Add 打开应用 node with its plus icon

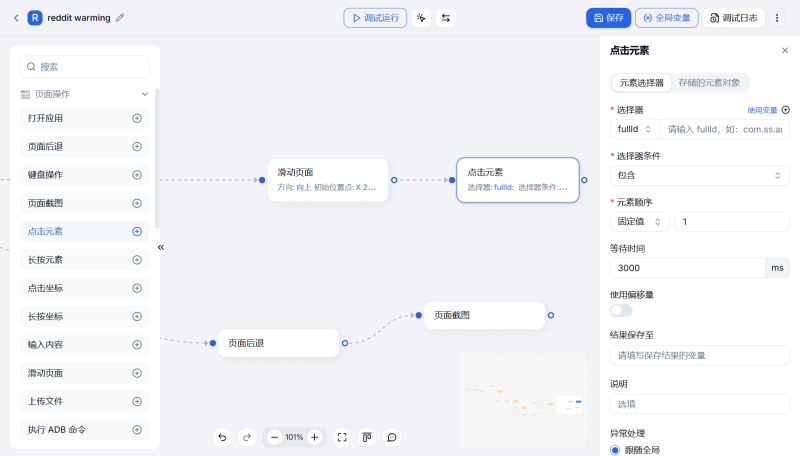click(x=137, y=118)
